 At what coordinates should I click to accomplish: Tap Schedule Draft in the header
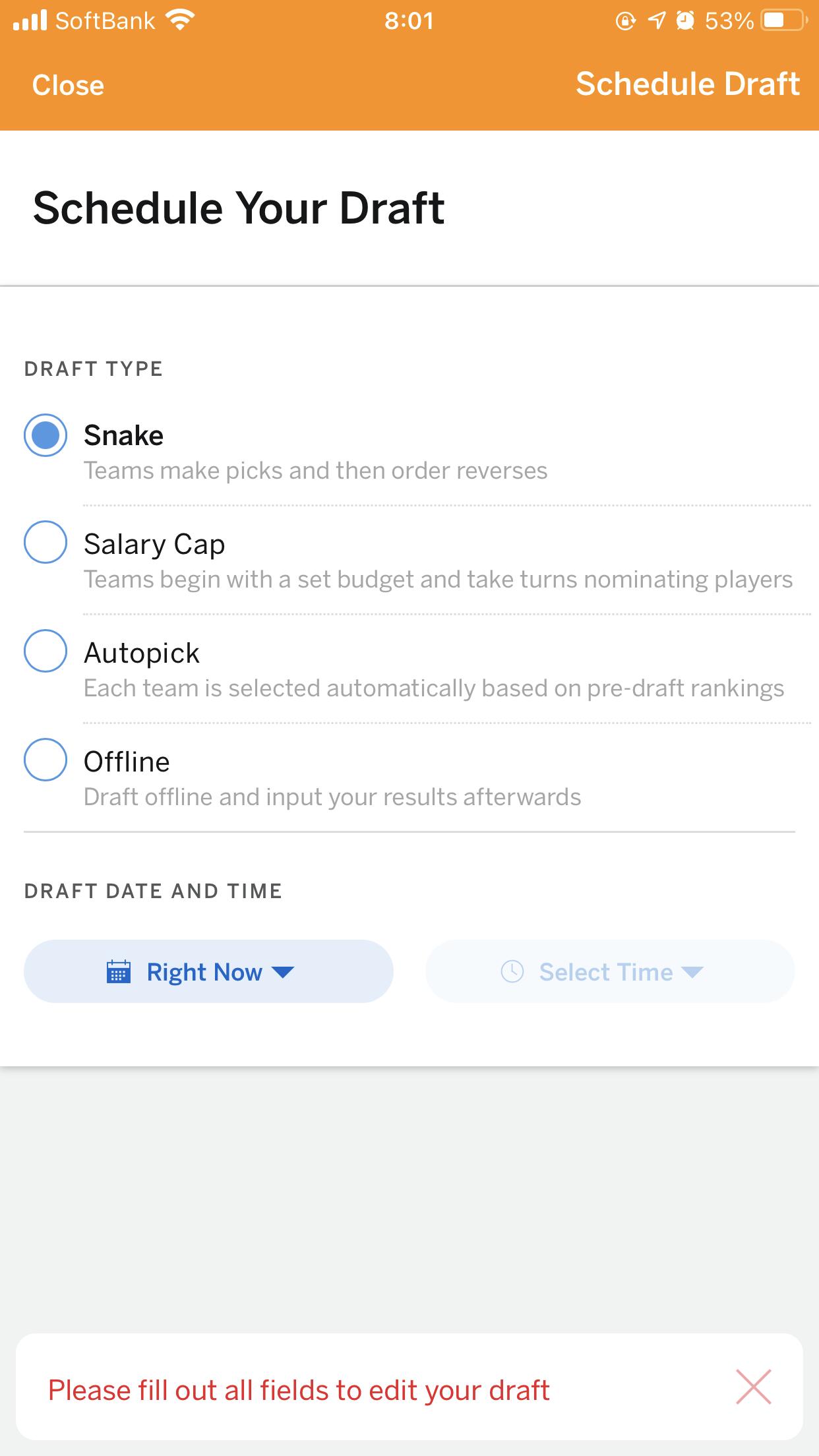coord(688,84)
